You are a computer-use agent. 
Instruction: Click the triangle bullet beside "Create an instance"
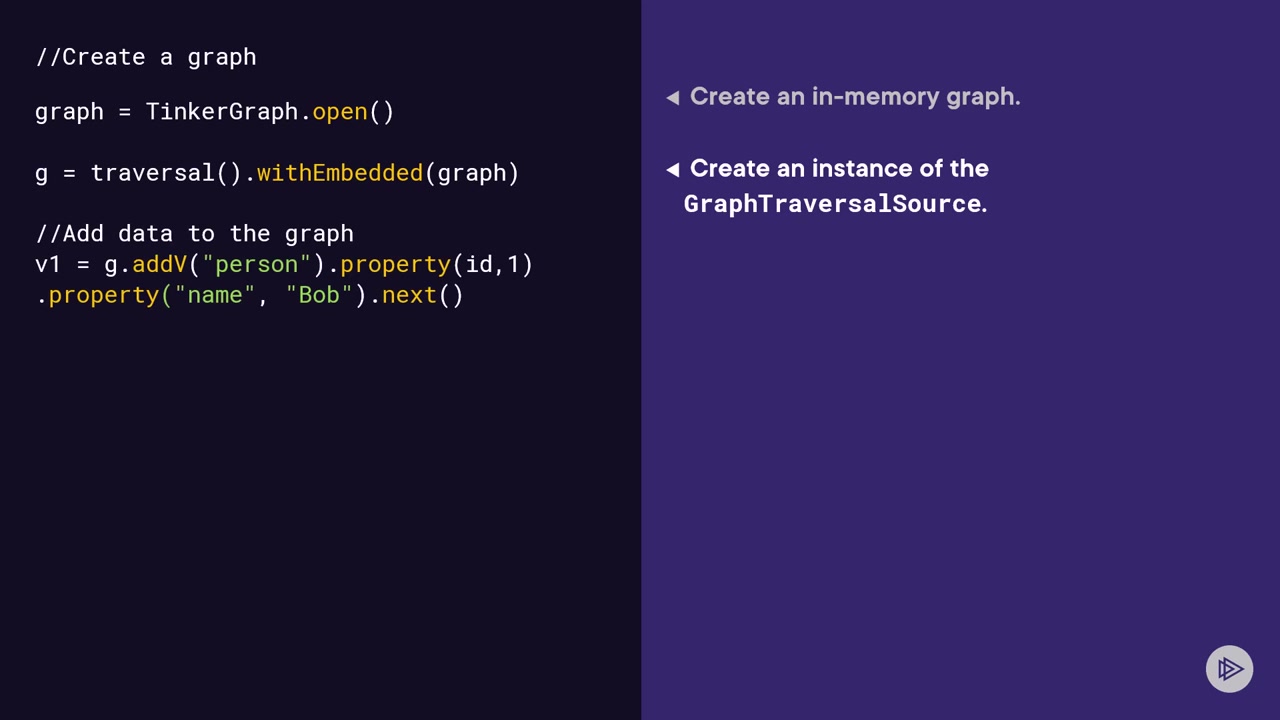(x=673, y=170)
